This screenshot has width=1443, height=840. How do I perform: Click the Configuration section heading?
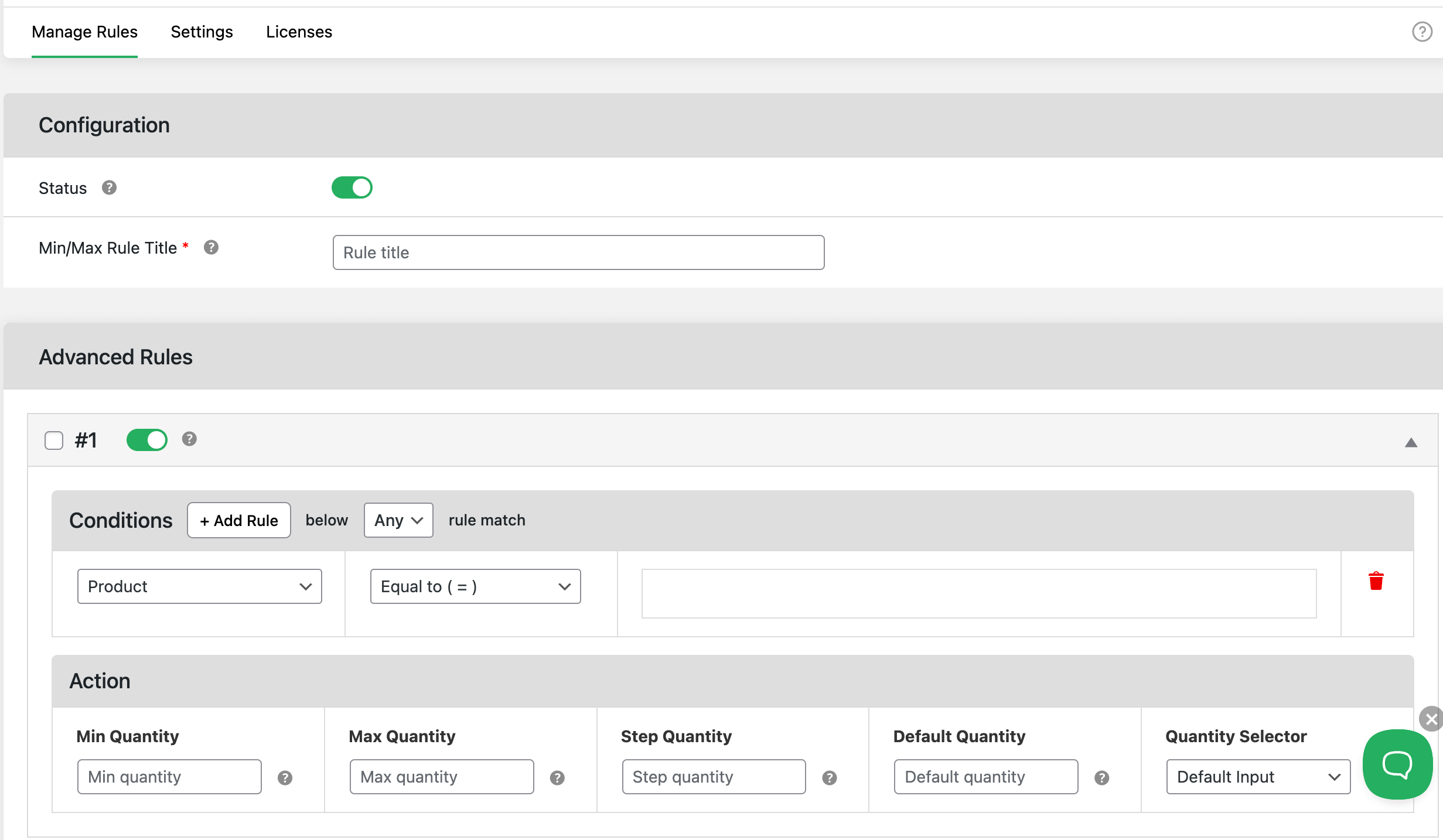pos(104,125)
